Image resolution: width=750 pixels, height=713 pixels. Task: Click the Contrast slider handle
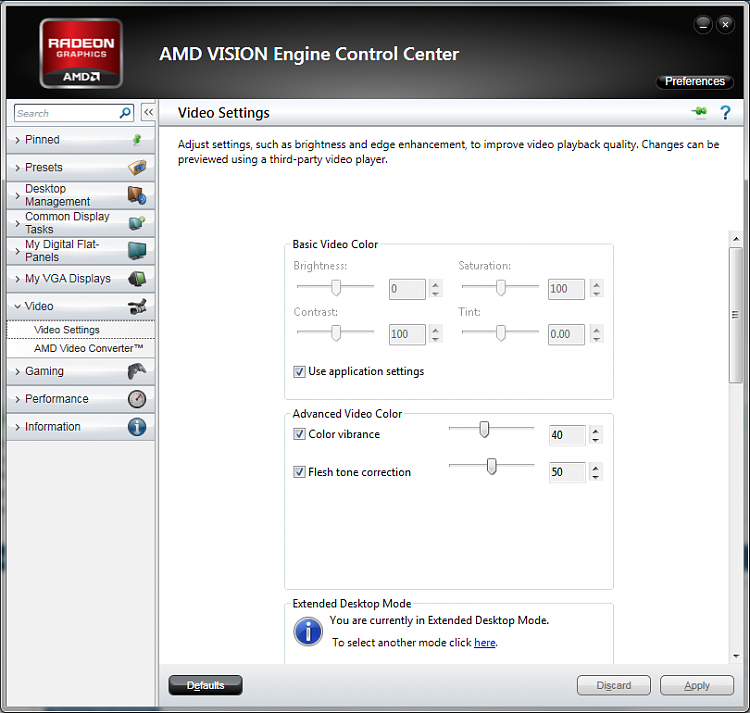336,333
